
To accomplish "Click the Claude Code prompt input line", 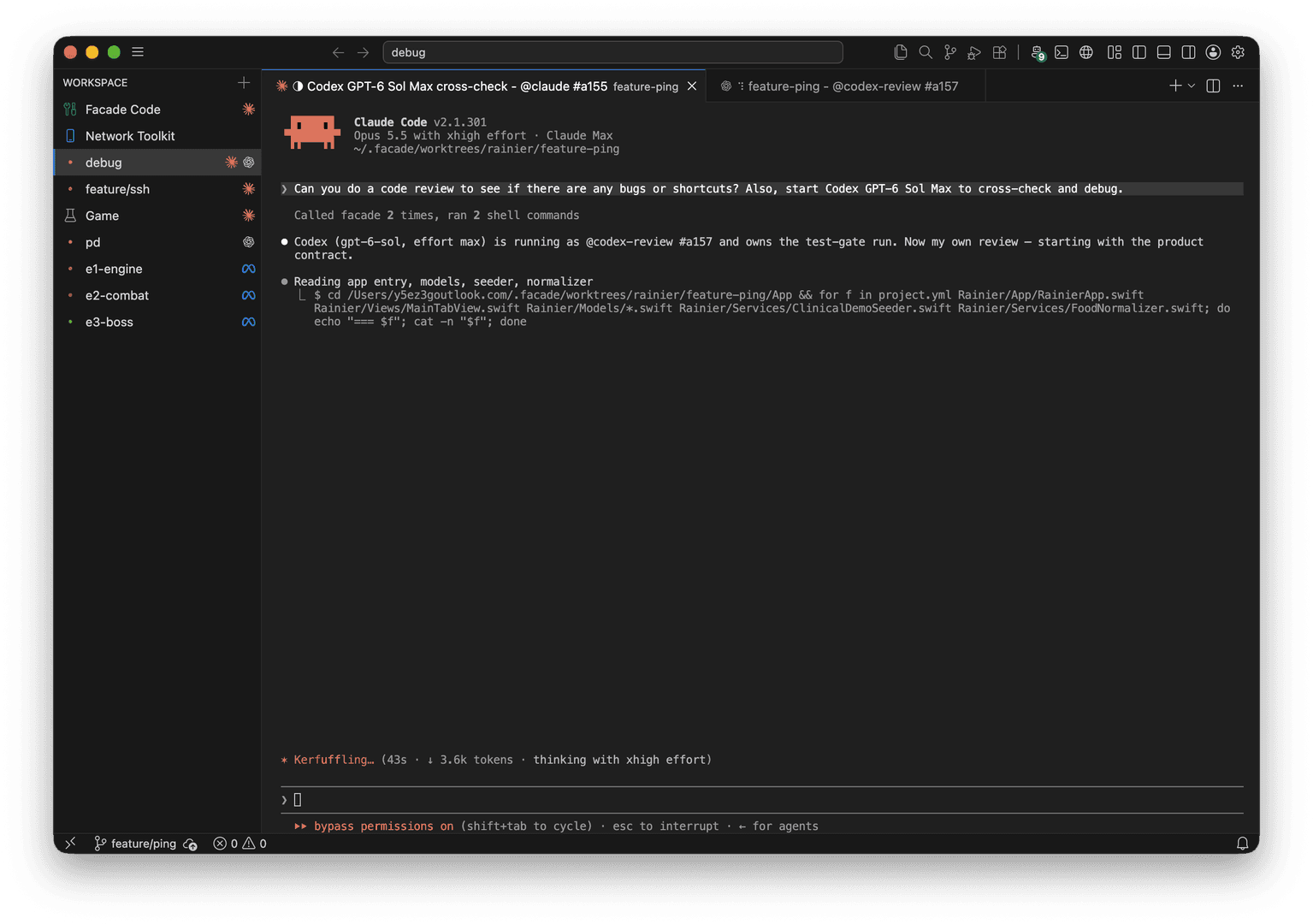I will pos(762,800).
